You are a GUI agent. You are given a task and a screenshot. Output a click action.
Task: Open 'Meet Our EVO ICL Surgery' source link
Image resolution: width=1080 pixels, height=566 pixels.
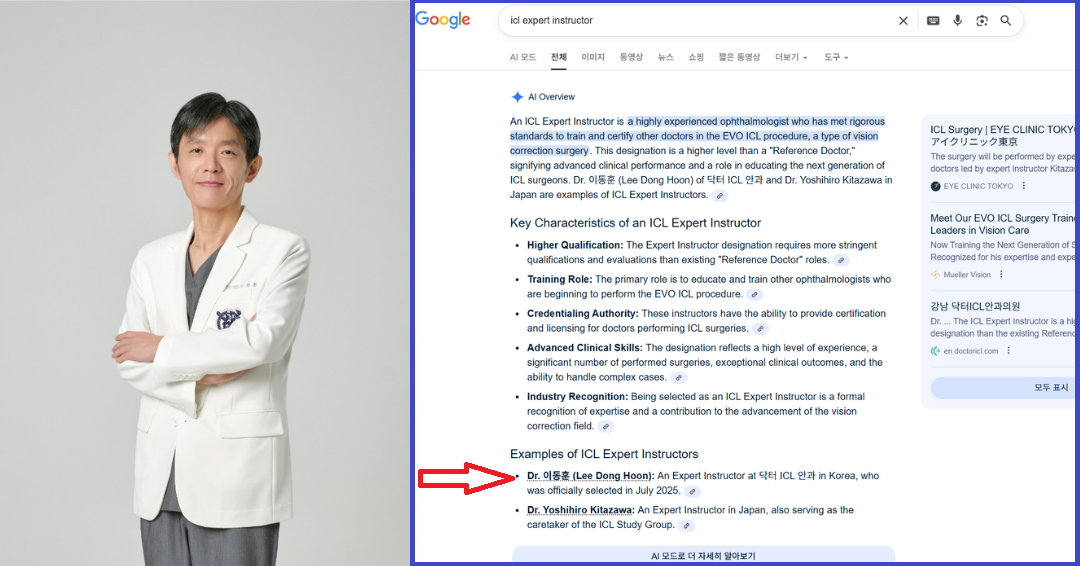click(1002, 224)
